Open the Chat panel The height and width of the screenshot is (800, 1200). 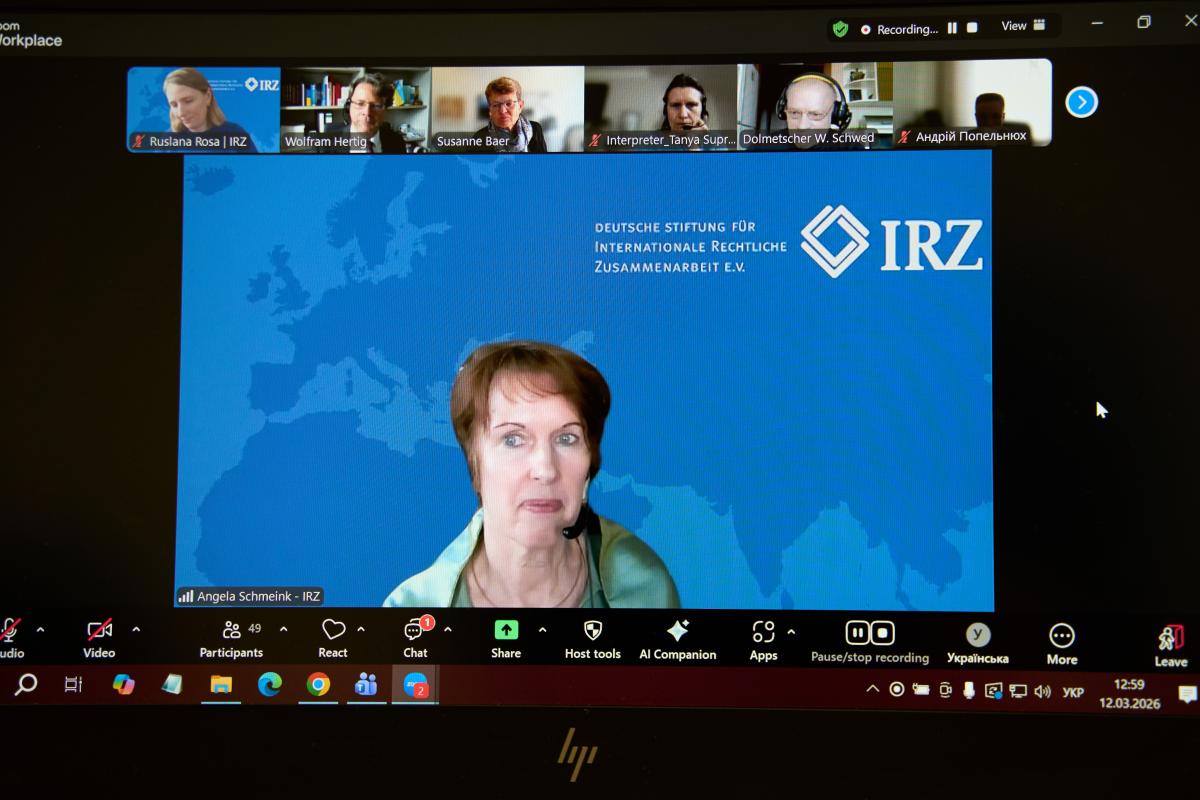pos(415,637)
